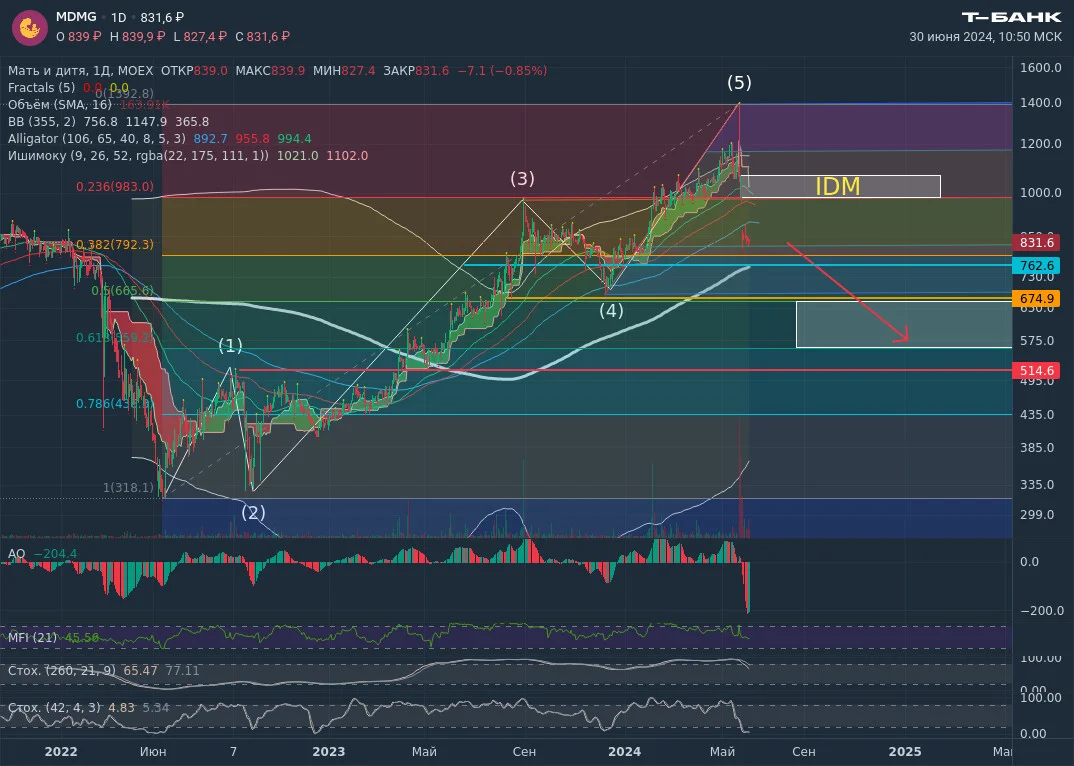1074x766 pixels.
Task: Click 2023 on the time axis
Action: (x=329, y=752)
